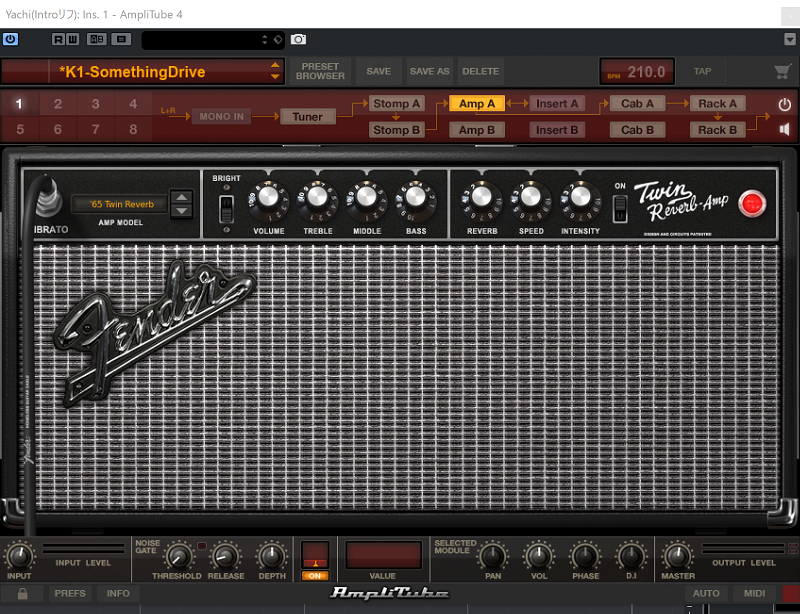Click the lock icon at bottom left
This screenshot has height=614, width=800.
click(x=22, y=594)
